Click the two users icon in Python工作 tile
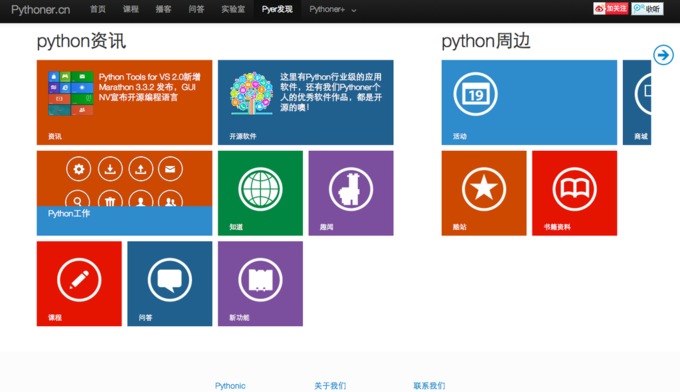Viewport: 680px width, 392px height. coord(170,199)
